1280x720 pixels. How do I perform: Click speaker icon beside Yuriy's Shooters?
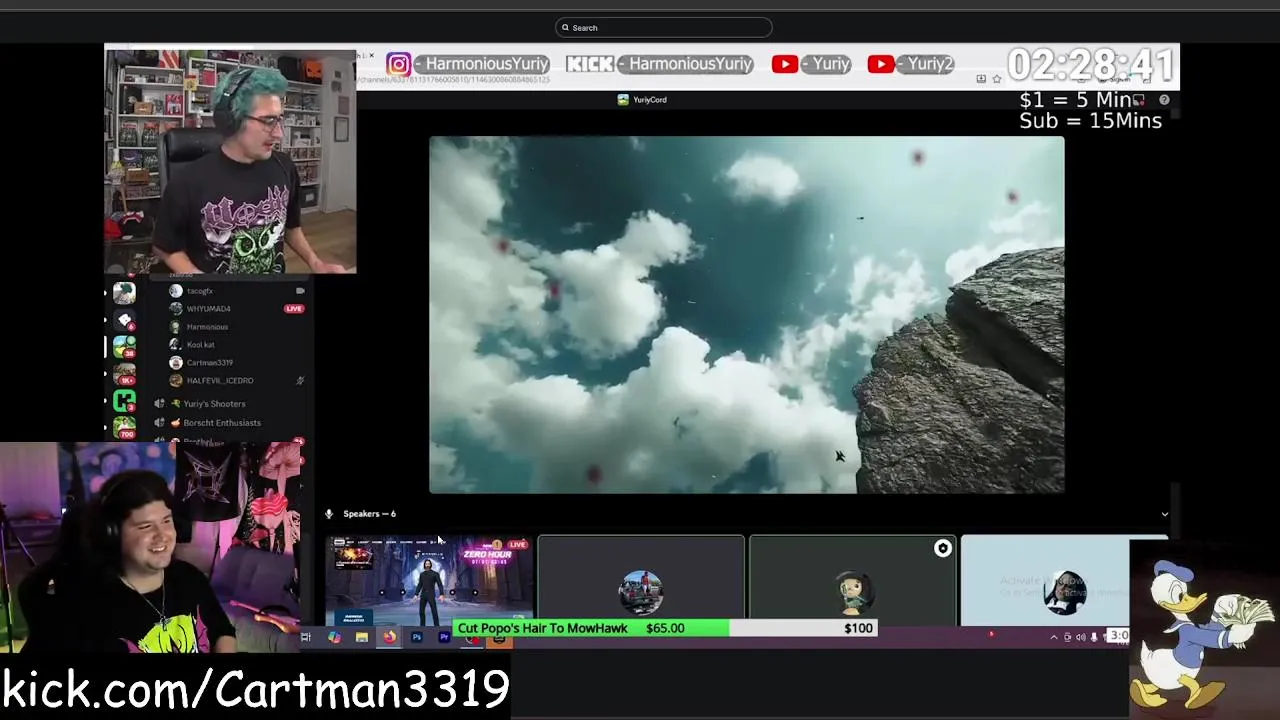point(159,404)
